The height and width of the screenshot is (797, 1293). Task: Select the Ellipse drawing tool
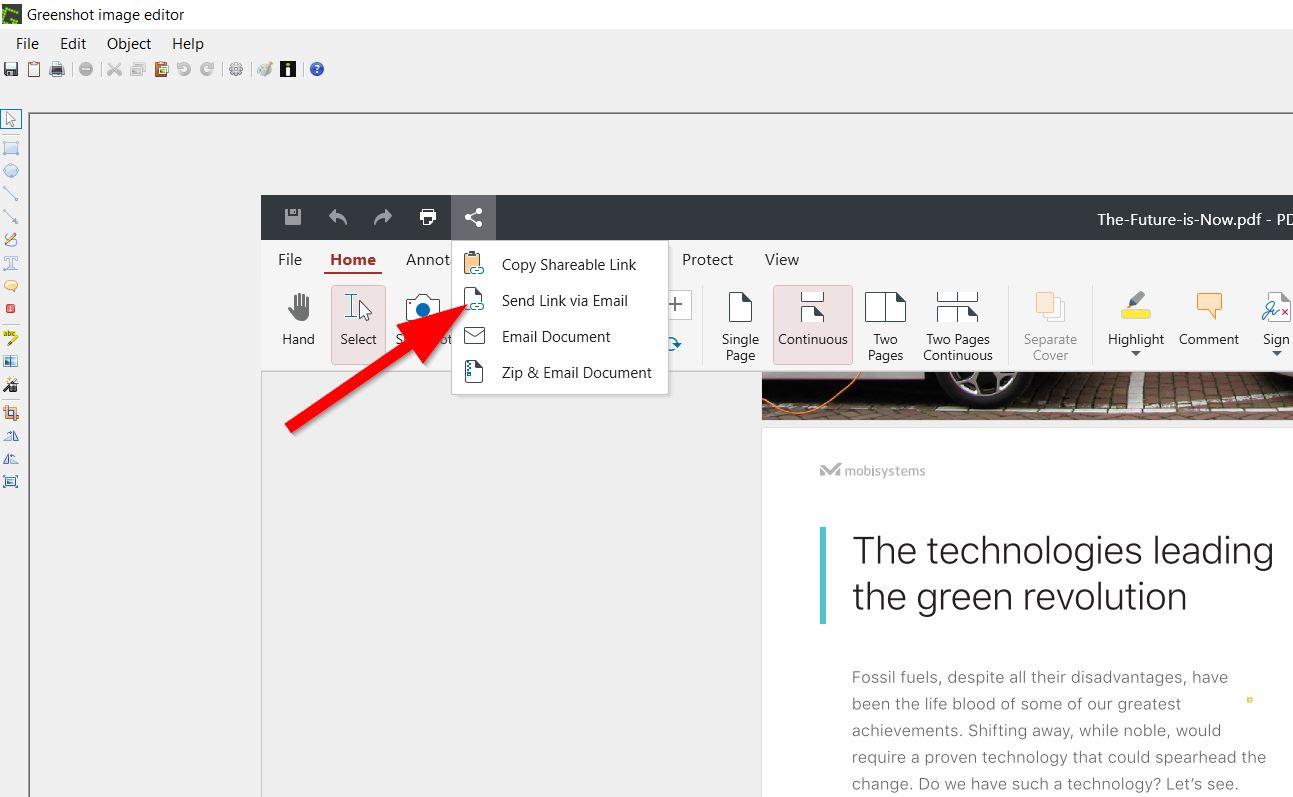[11, 170]
